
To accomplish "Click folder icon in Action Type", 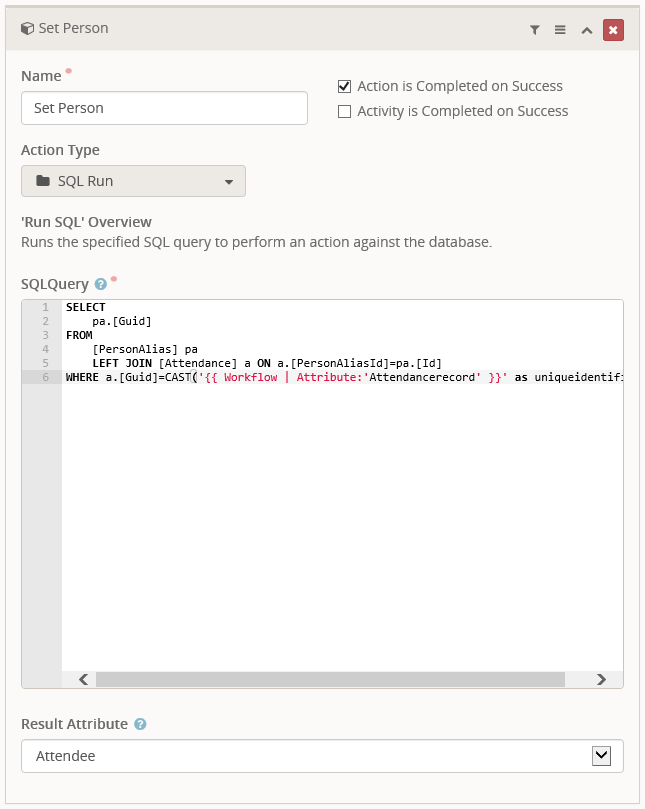I will coord(43,181).
